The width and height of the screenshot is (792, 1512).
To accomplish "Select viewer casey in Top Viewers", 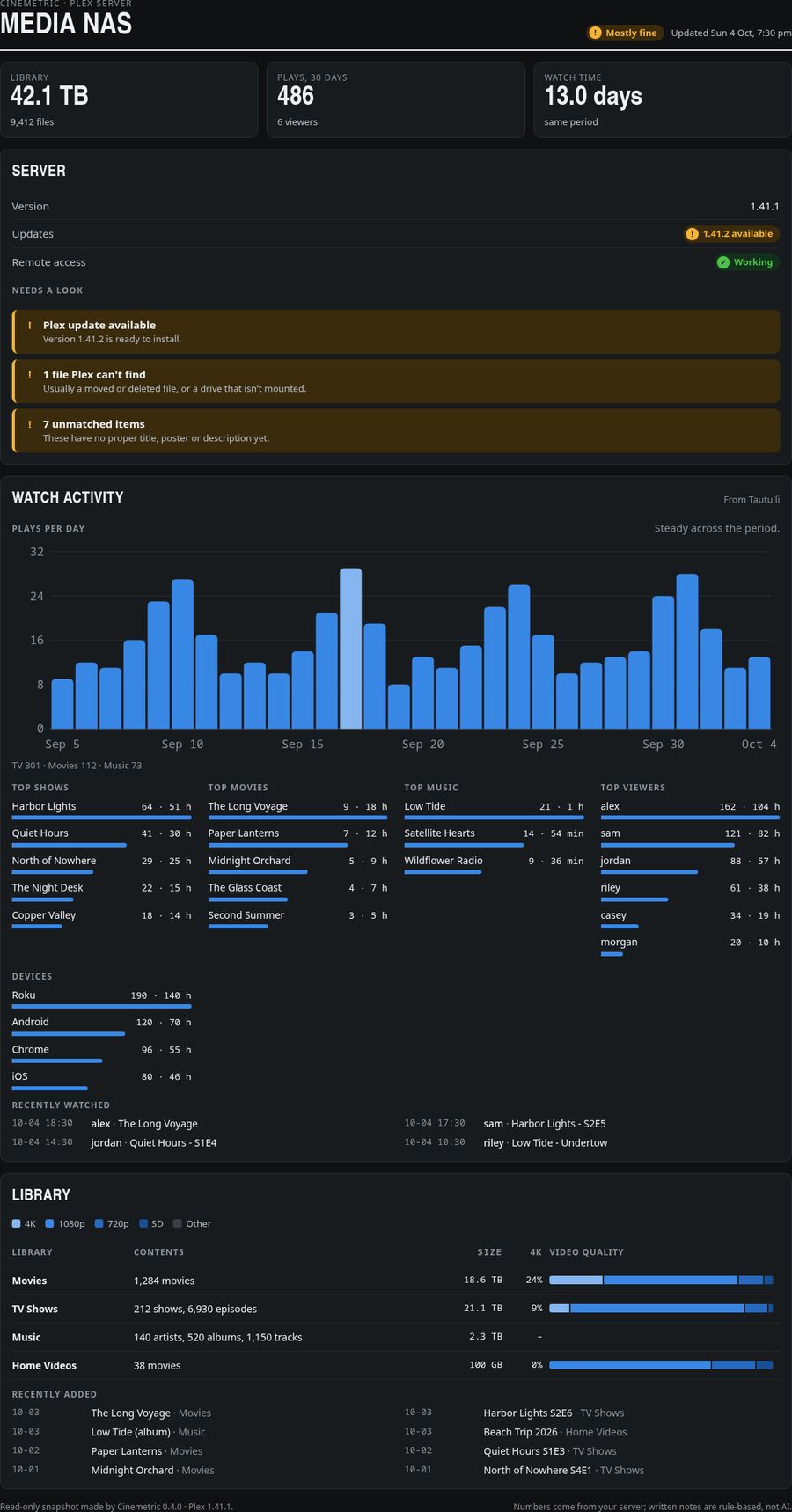I will (613, 915).
